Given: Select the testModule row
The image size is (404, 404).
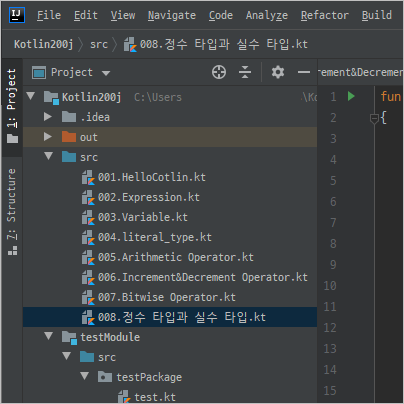Looking at the screenshot, I should click(170, 337).
